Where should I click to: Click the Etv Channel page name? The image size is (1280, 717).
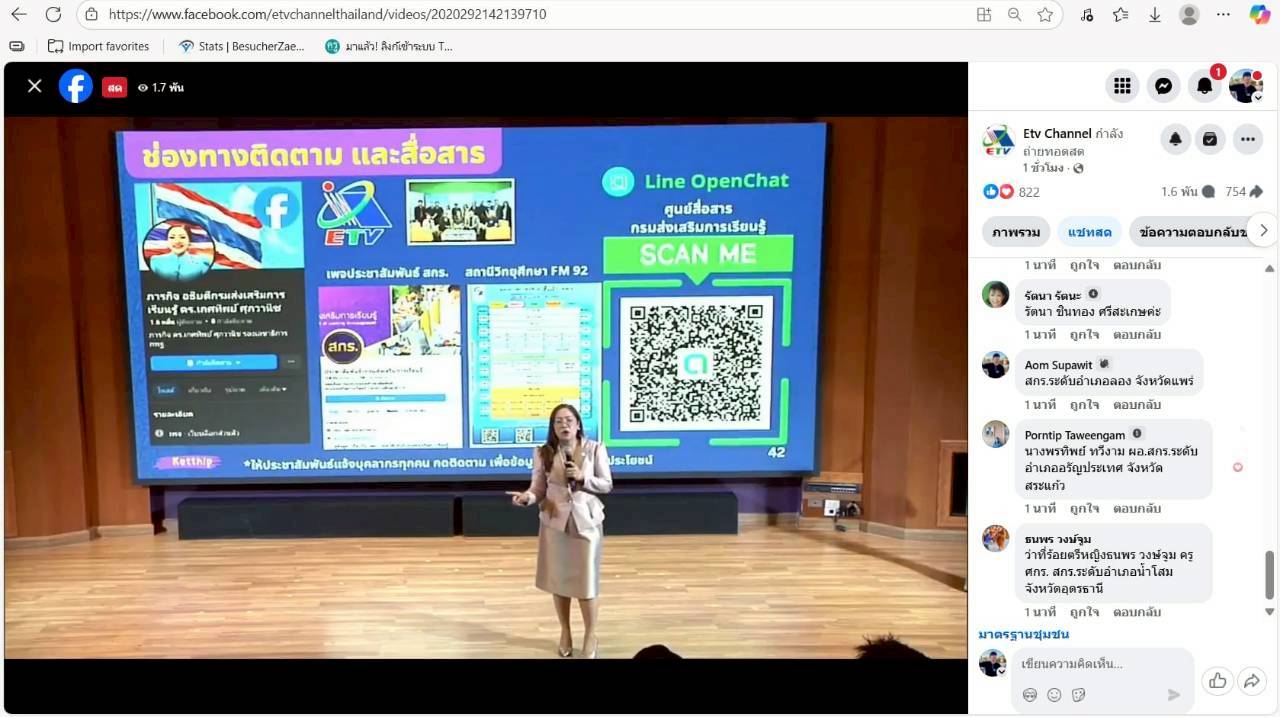pos(1057,134)
